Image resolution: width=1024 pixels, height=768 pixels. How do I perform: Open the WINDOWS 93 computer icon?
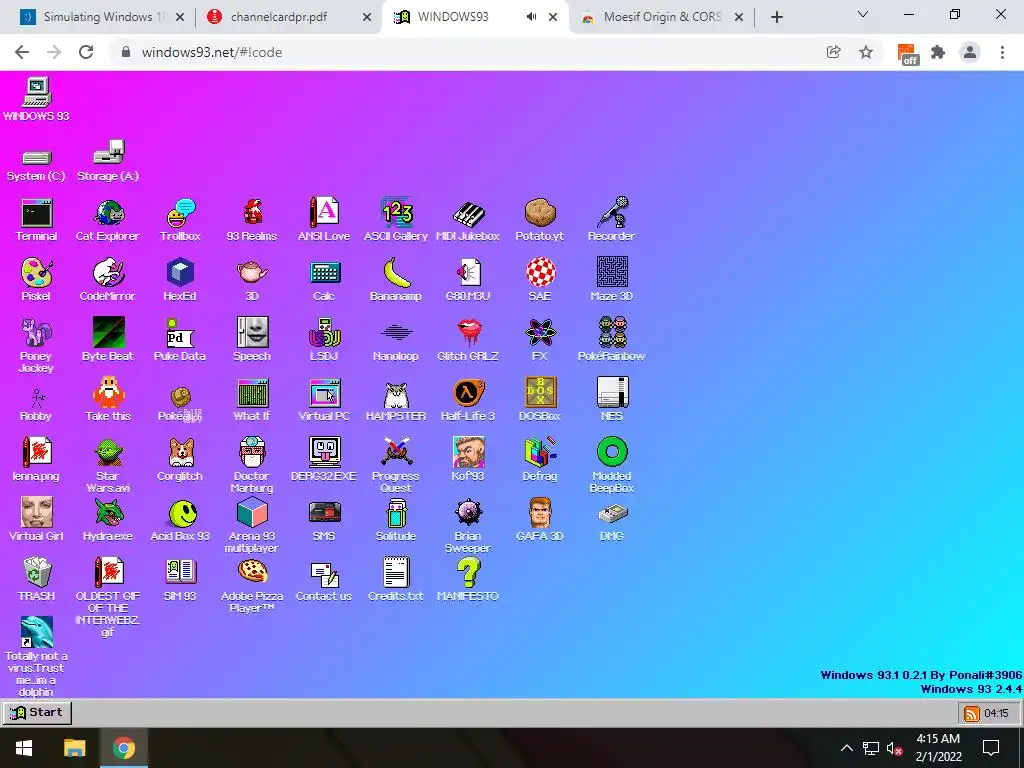(37, 99)
